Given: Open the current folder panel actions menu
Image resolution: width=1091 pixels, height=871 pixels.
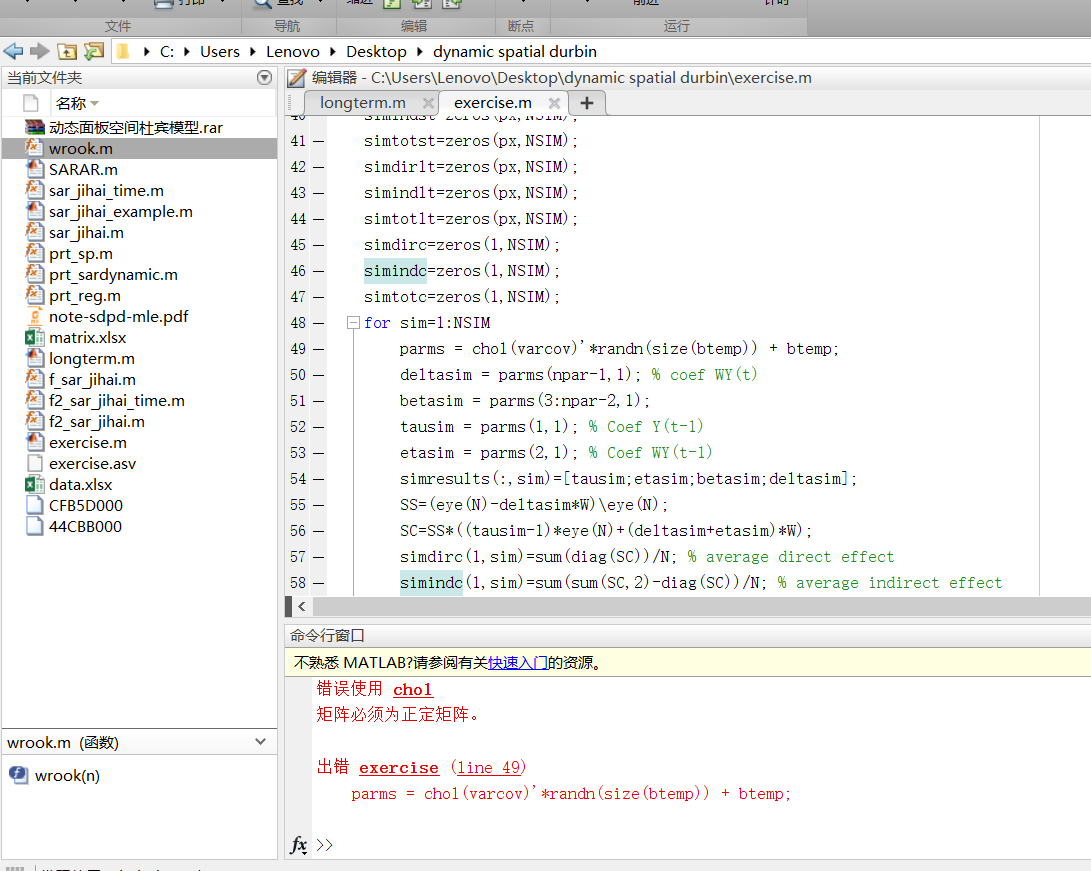Looking at the screenshot, I should [264, 77].
